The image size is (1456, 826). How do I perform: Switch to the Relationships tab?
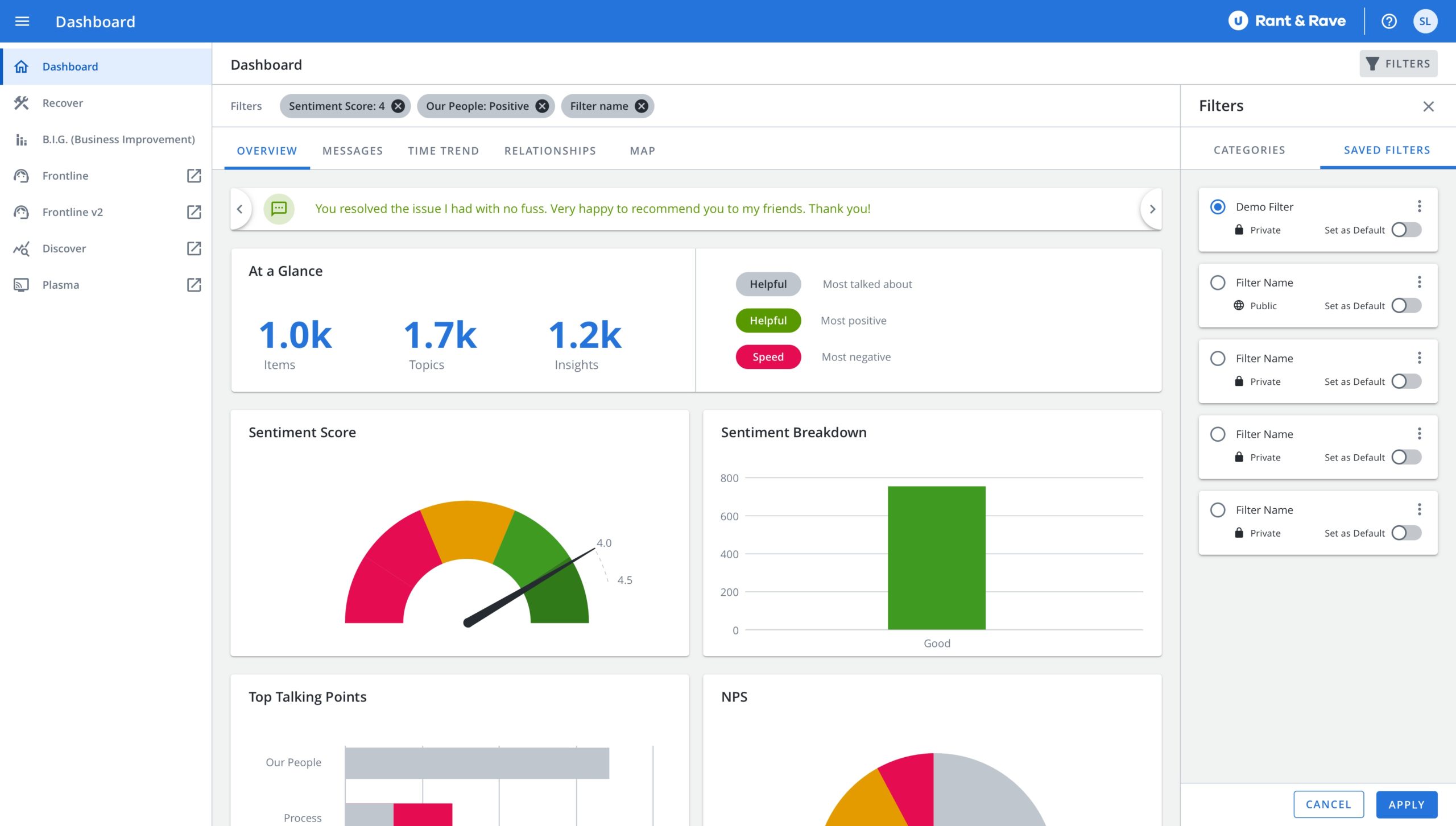[550, 151]
